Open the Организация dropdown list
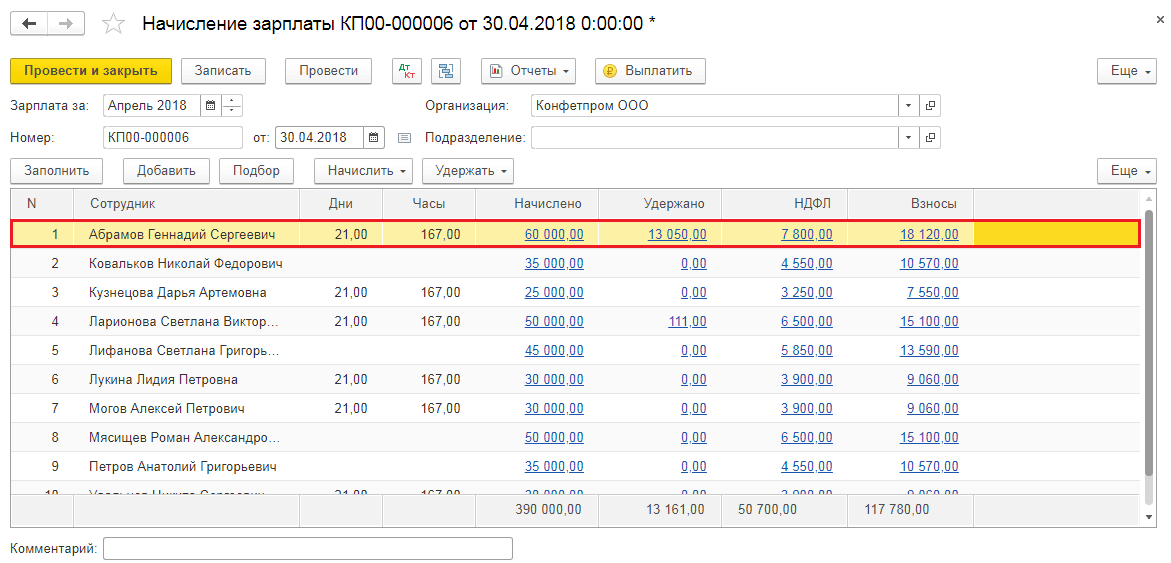Screen dimensions: 1171x563 pos(908,105)
